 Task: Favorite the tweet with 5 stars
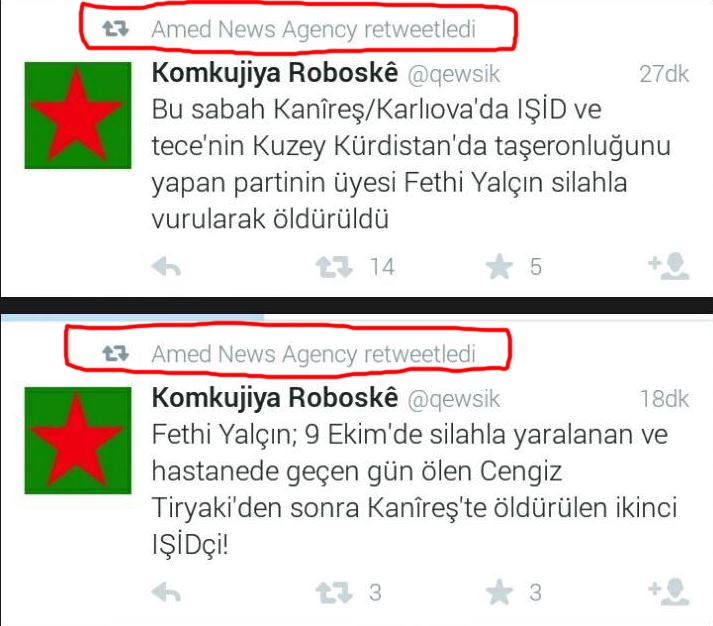pos(499,267)
